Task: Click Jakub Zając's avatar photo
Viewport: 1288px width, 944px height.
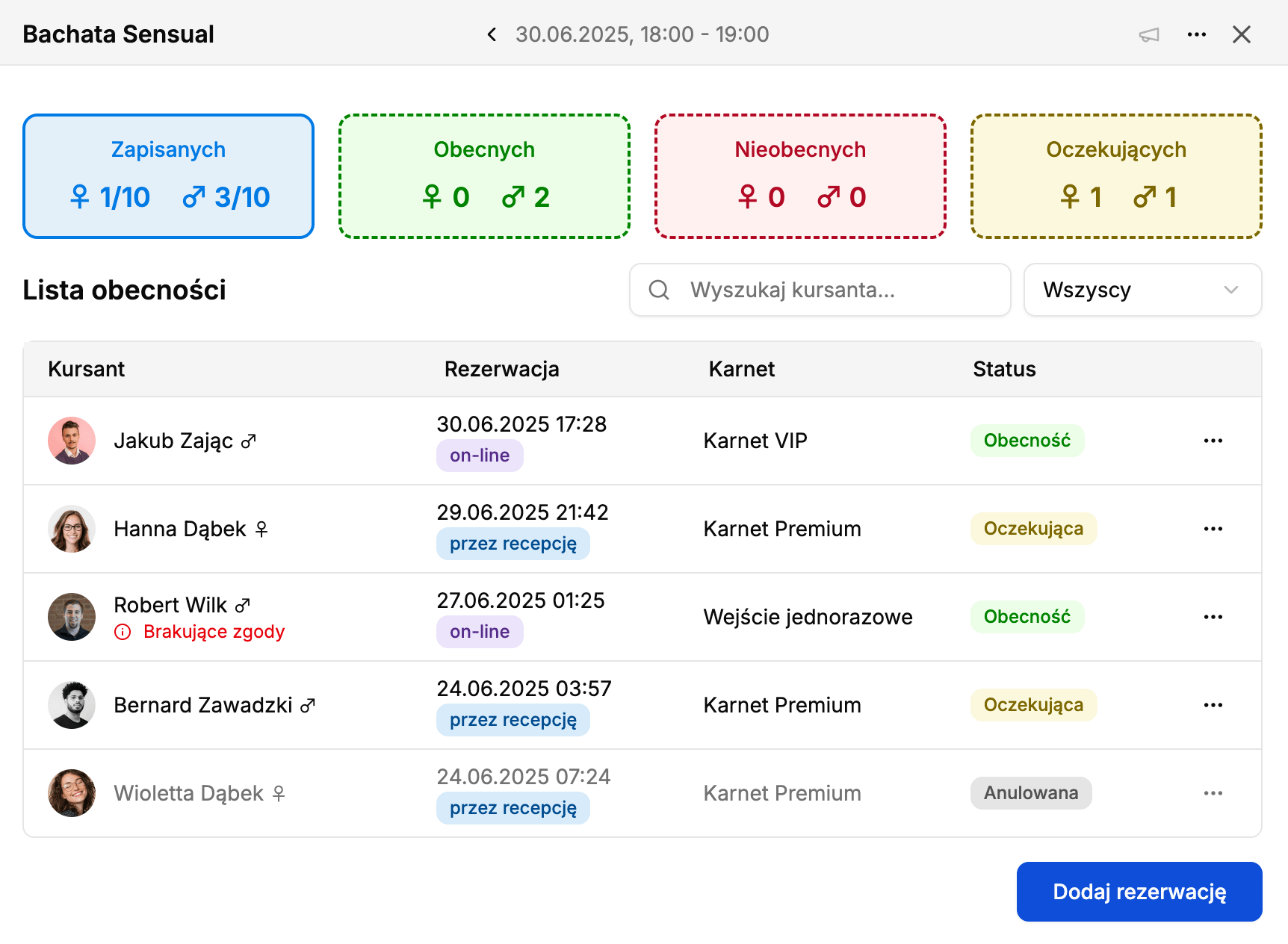Action: click(72, 441)
